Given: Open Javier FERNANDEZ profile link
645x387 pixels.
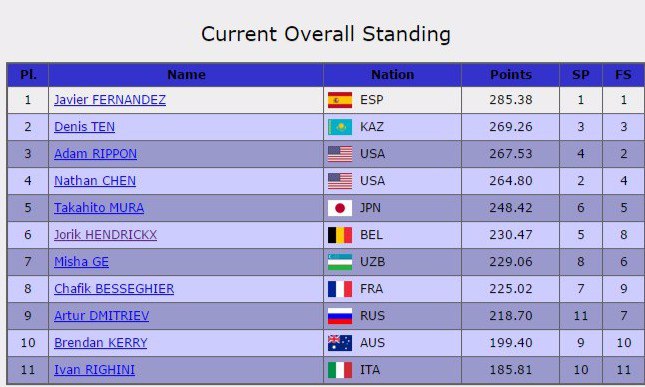Looking at the screenshot, I should (110, 100).
